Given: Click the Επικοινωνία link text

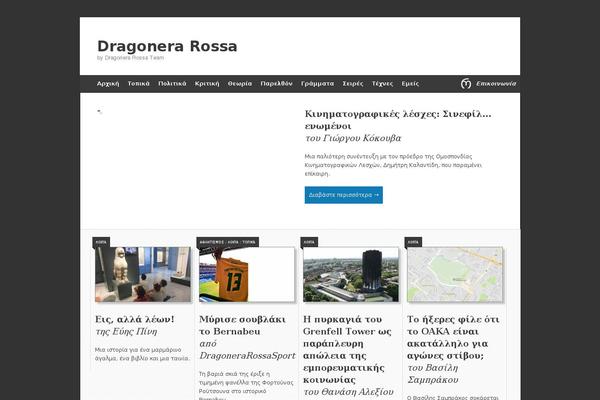Looking at the screenshot, I should [496, 83].
